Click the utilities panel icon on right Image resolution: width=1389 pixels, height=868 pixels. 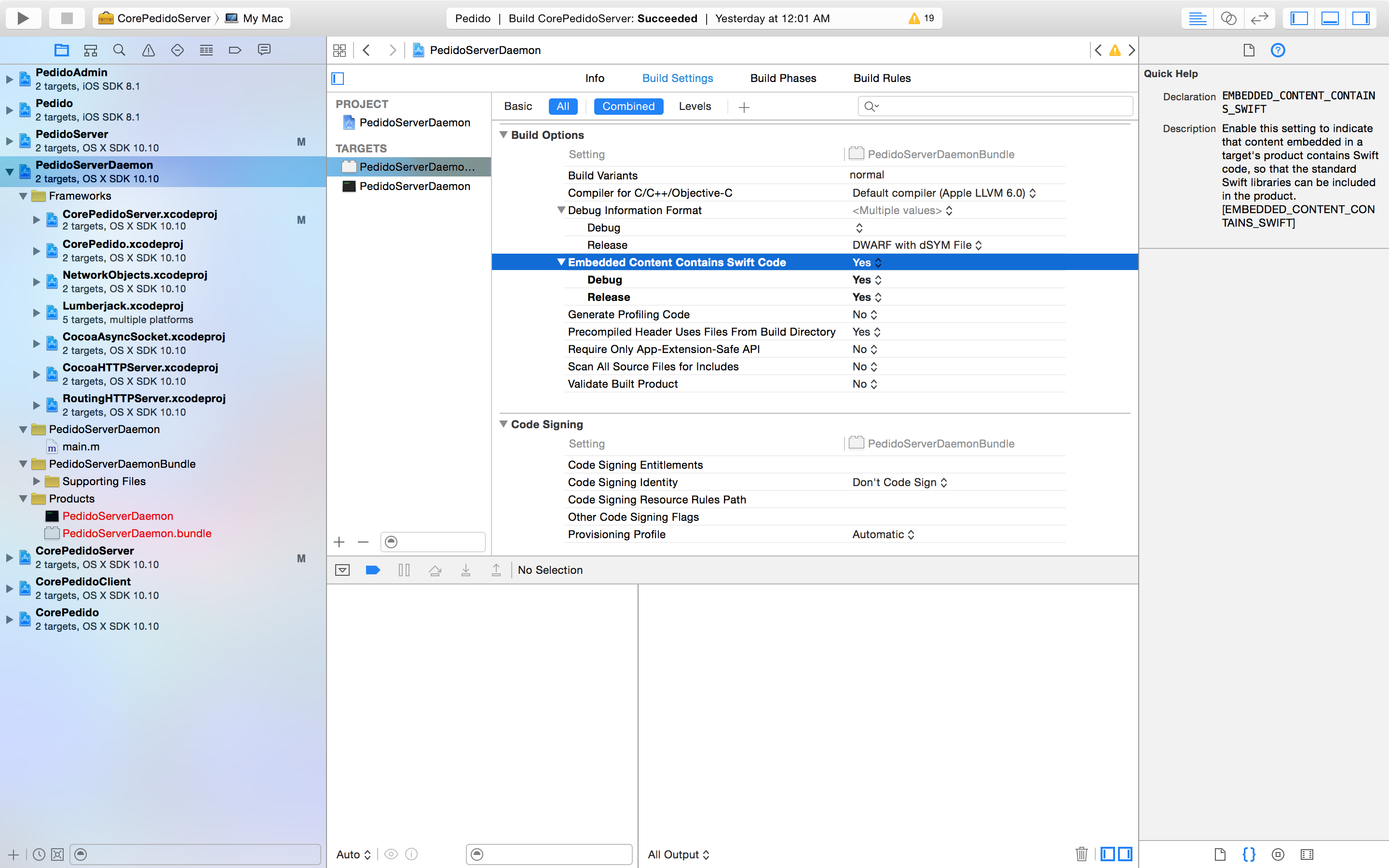click(x=1361, y=18)
